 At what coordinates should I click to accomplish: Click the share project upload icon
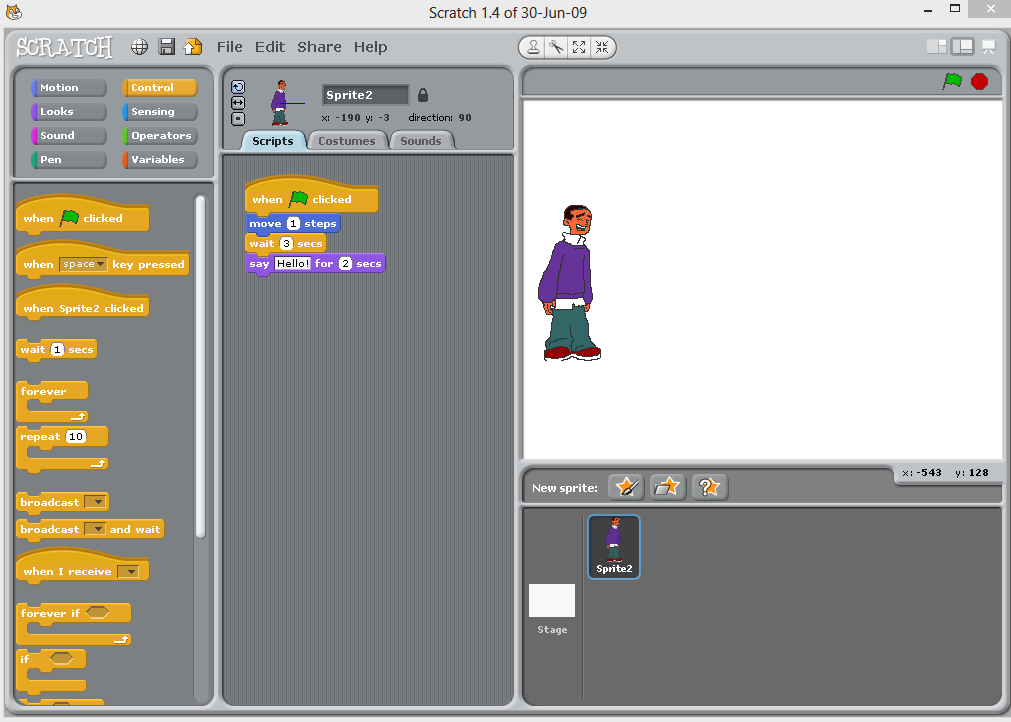193,47
